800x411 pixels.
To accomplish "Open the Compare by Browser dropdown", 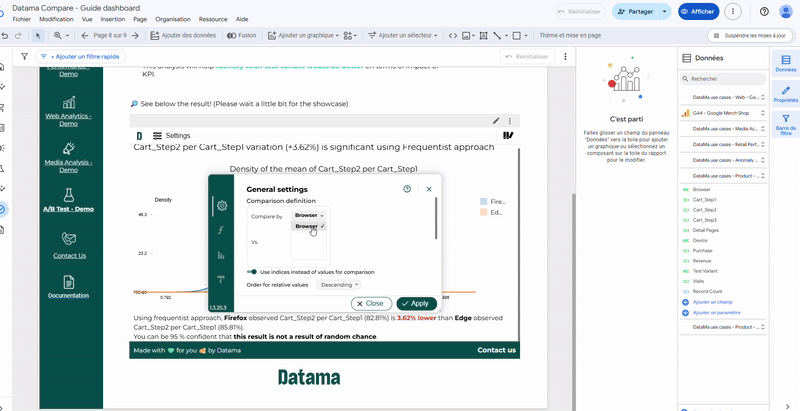I will click(x=309, y=215).
